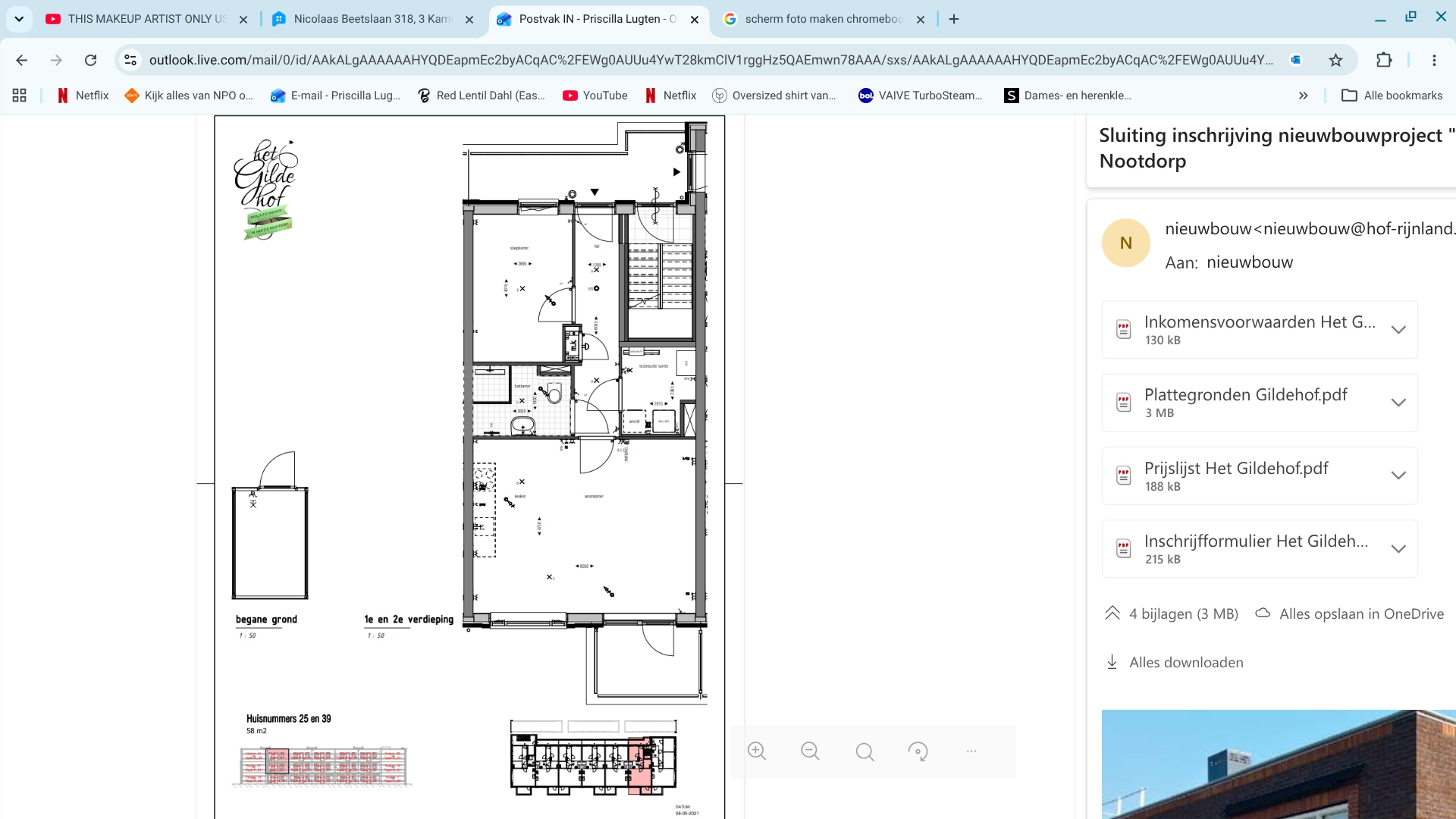Click Alles opslaan in OneDrive

tap(1361, 613)
